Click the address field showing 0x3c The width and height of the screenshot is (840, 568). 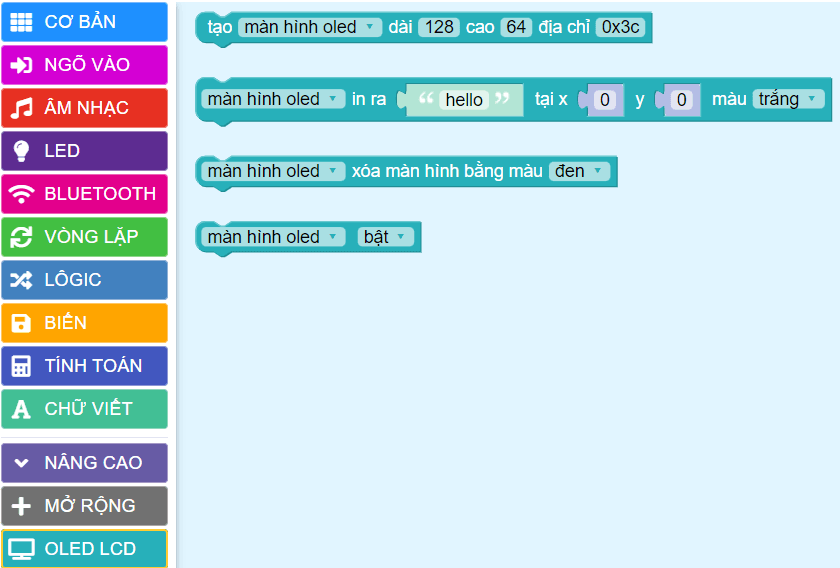click(x=620, y=27)
